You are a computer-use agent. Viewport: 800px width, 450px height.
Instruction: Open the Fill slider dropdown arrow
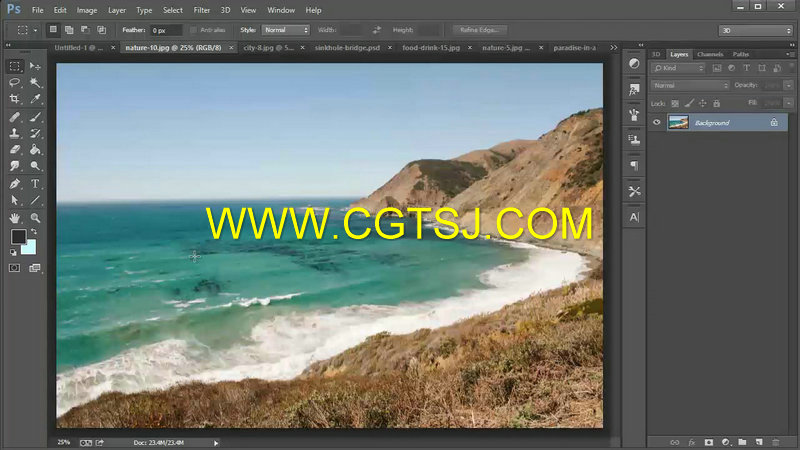tap(789, 103)
